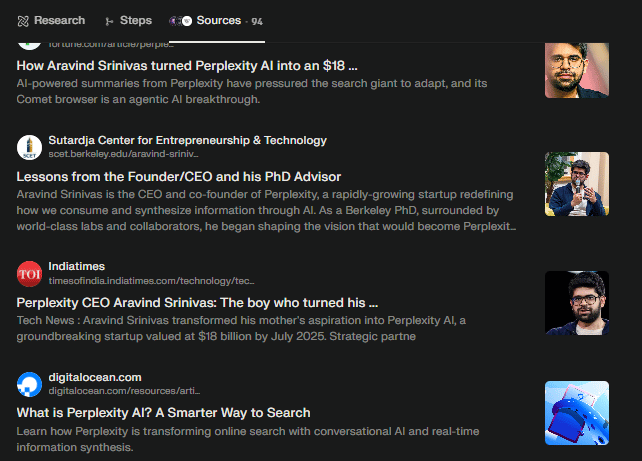The height and width of the screenshot is (461, 642).
Task: Open 'How Aravind Srinivas turned Perplexity AI' article
Action: point(187,66)
